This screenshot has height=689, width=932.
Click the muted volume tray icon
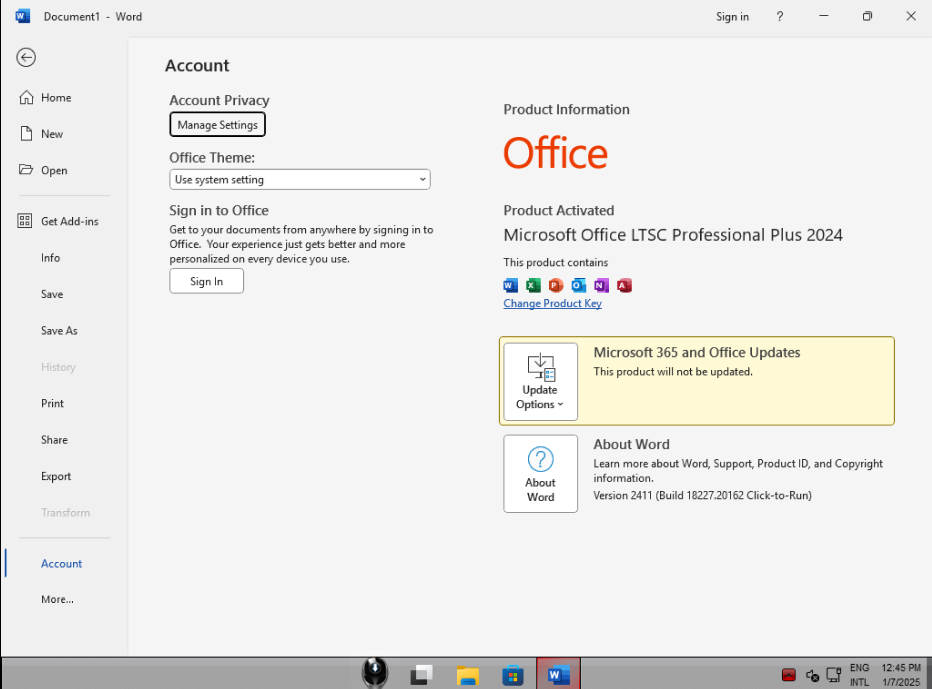tap(813, 675)
